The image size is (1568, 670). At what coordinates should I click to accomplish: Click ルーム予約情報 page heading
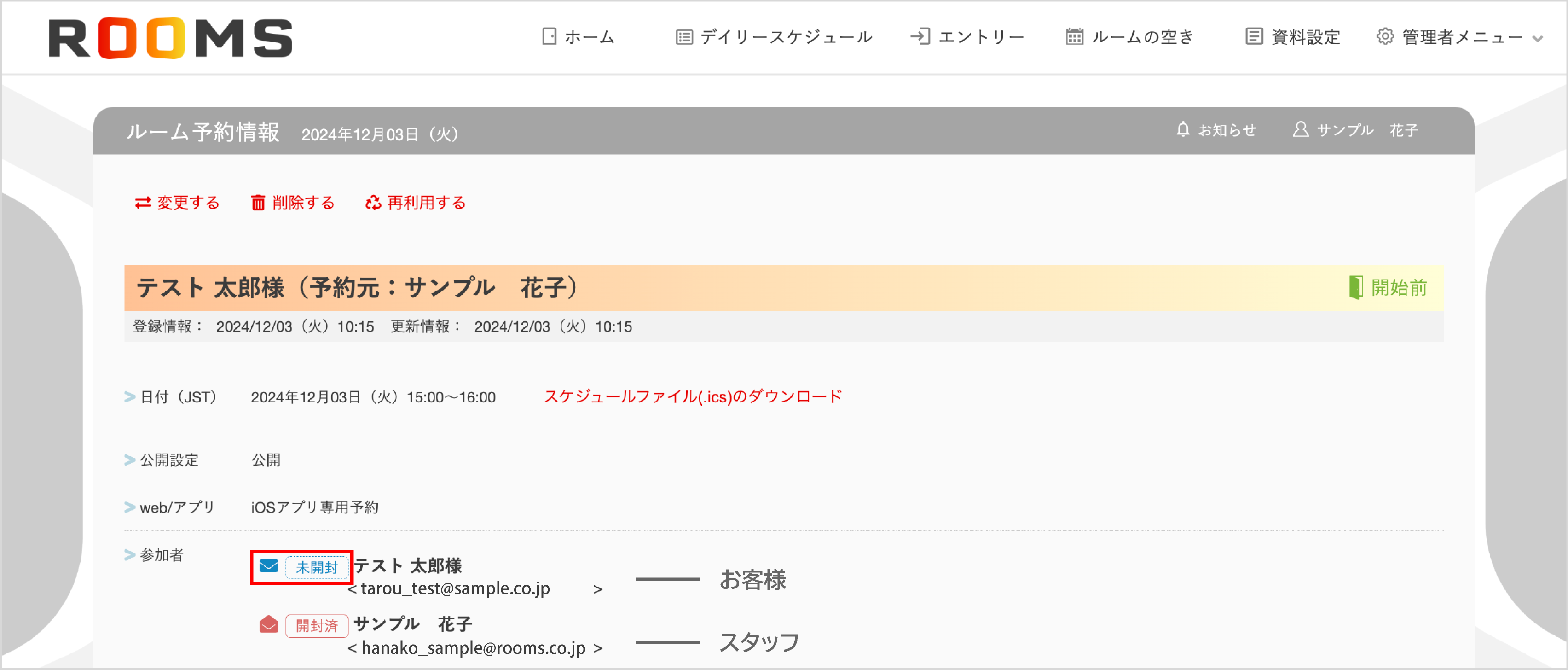pos(203,132)
